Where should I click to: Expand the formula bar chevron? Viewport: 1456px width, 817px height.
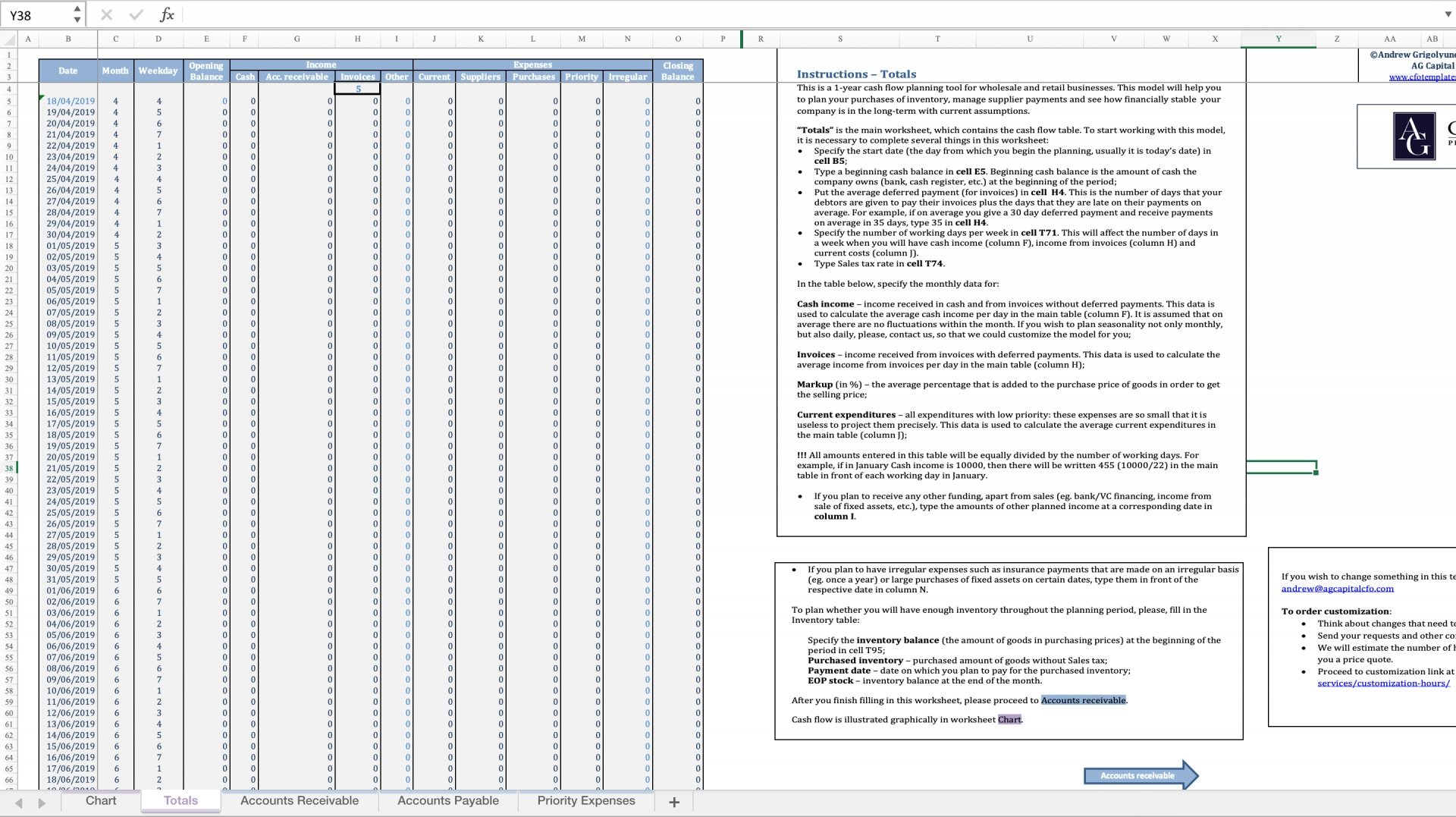(1447, 14)
